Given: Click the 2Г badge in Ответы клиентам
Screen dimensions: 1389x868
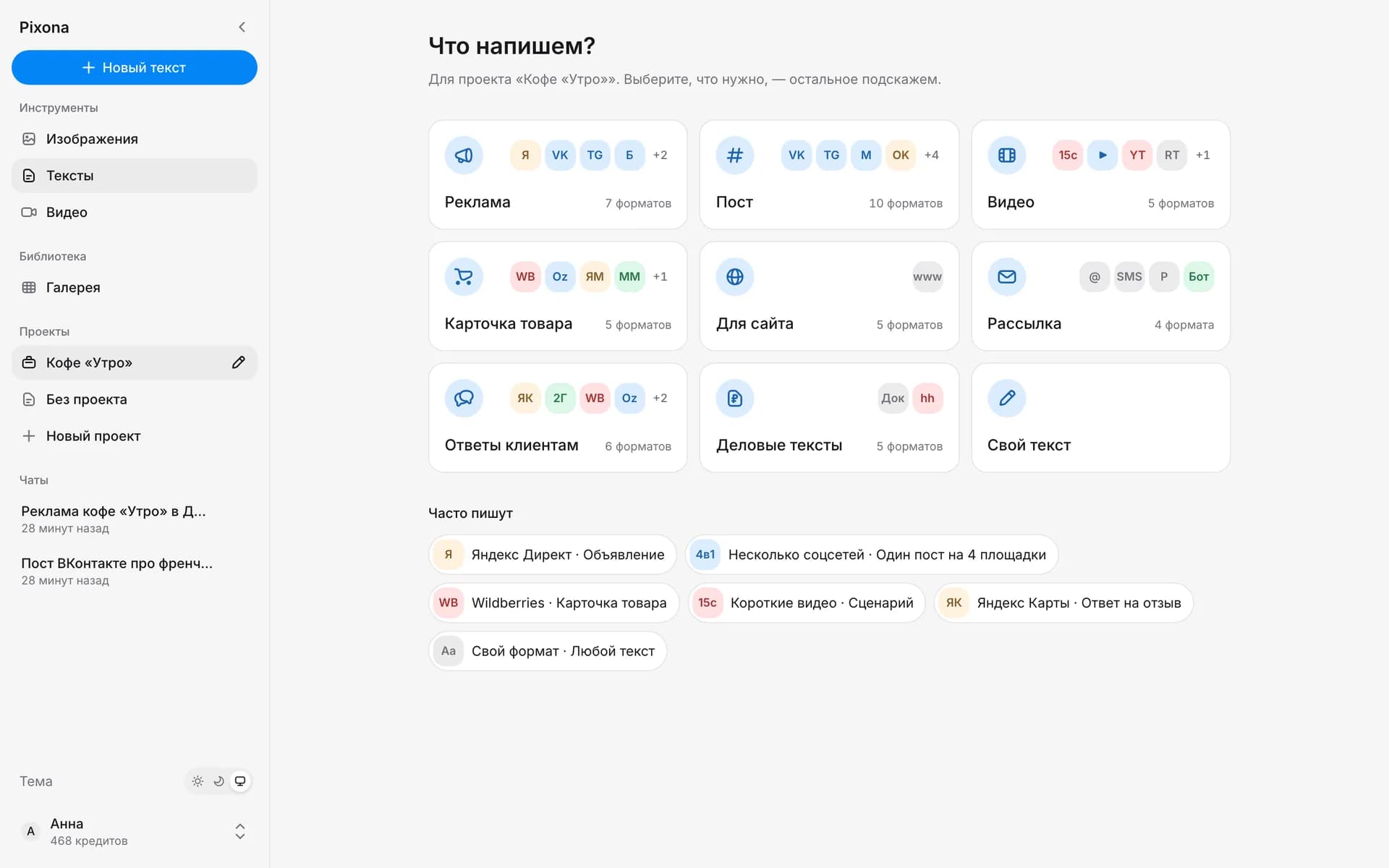Looking at the screenshot, I should 560,399.
